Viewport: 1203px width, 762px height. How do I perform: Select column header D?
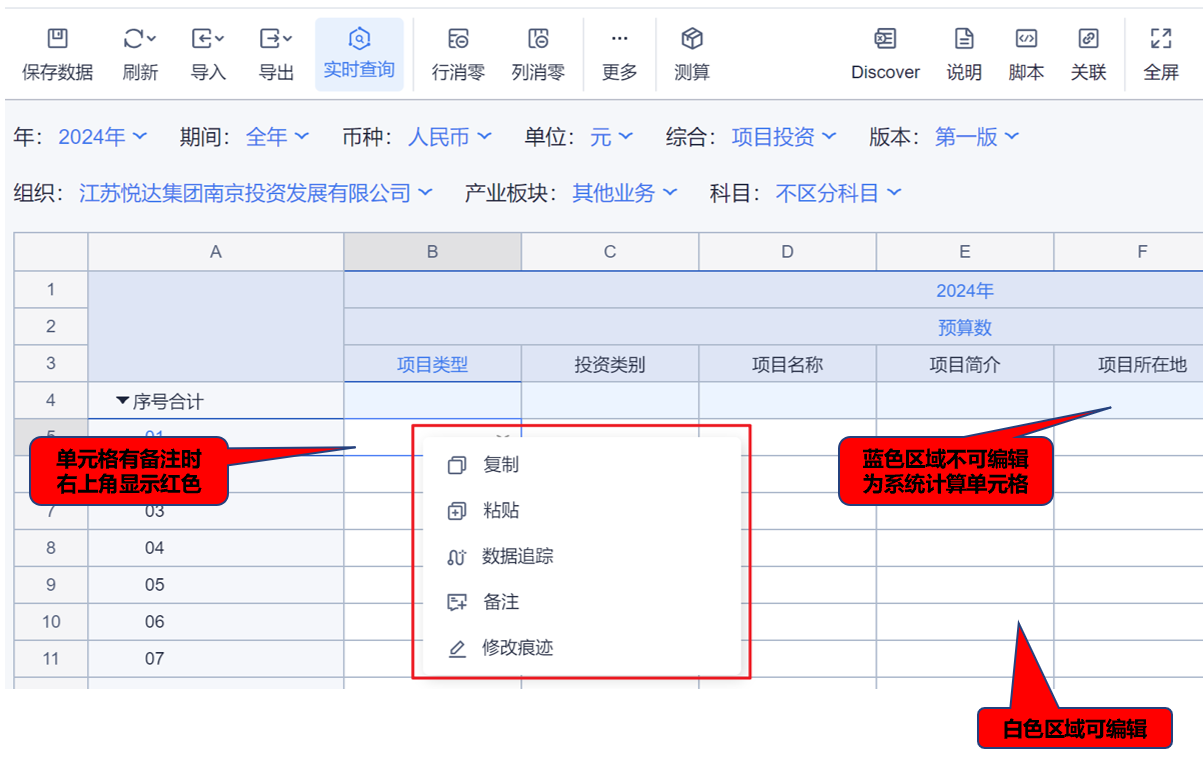click(787, 252)
